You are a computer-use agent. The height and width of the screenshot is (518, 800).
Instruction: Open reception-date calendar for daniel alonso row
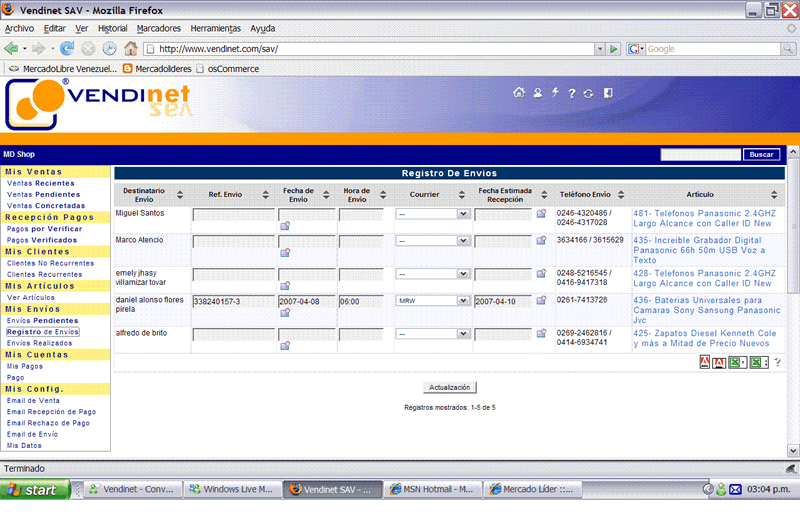coord(541,300)
